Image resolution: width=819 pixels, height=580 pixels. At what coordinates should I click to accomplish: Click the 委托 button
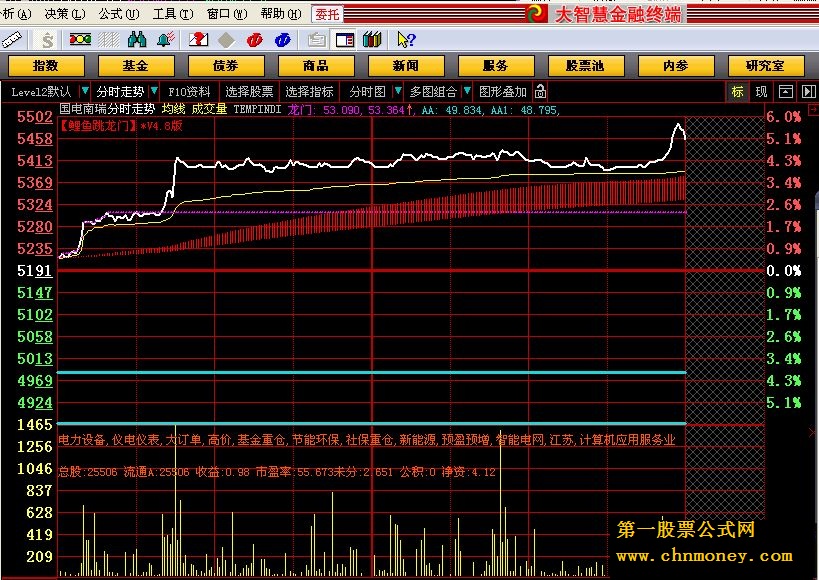point(327,14)
